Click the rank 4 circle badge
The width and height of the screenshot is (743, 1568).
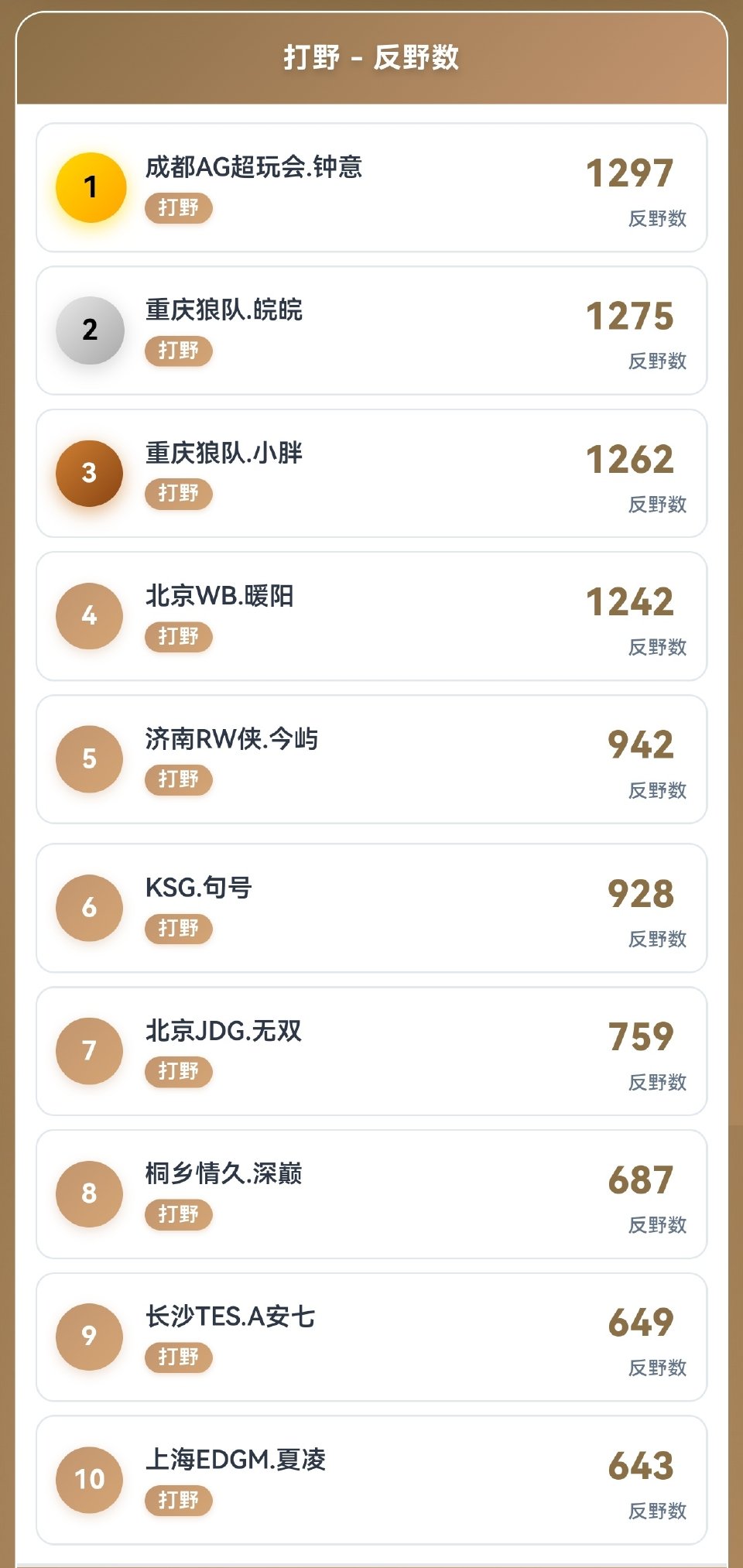coord(90,616)
